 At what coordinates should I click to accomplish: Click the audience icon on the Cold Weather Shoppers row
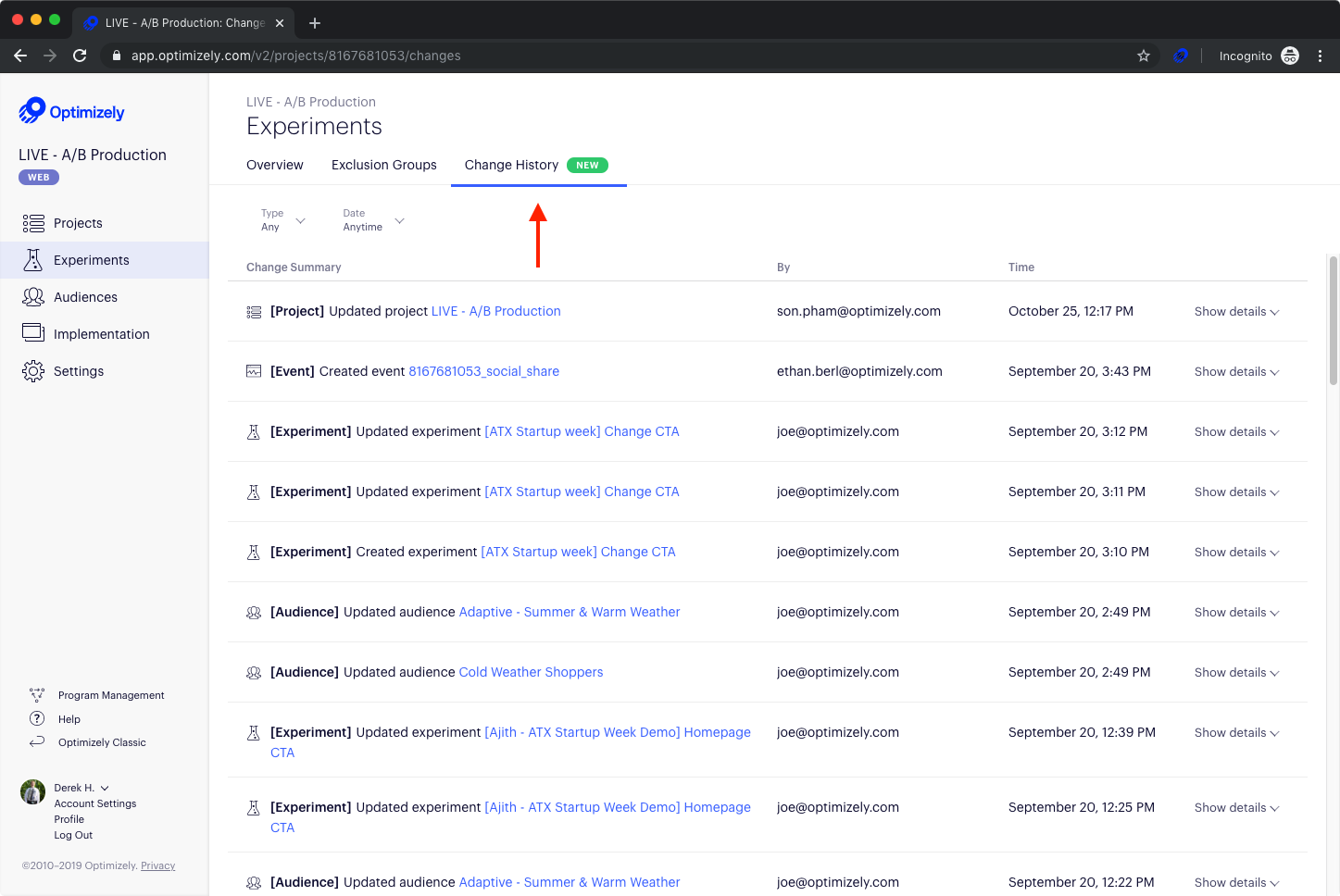(254, 673)
